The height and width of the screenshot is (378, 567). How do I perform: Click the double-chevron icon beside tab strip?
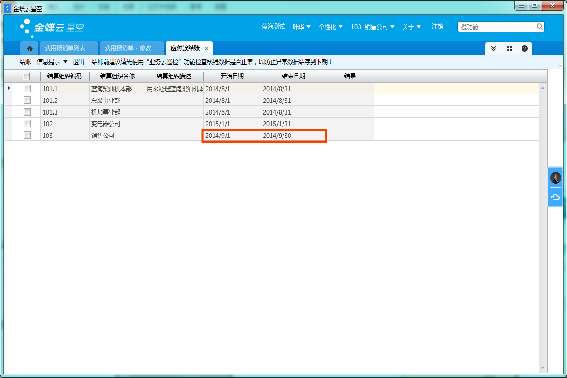(493, 48)
